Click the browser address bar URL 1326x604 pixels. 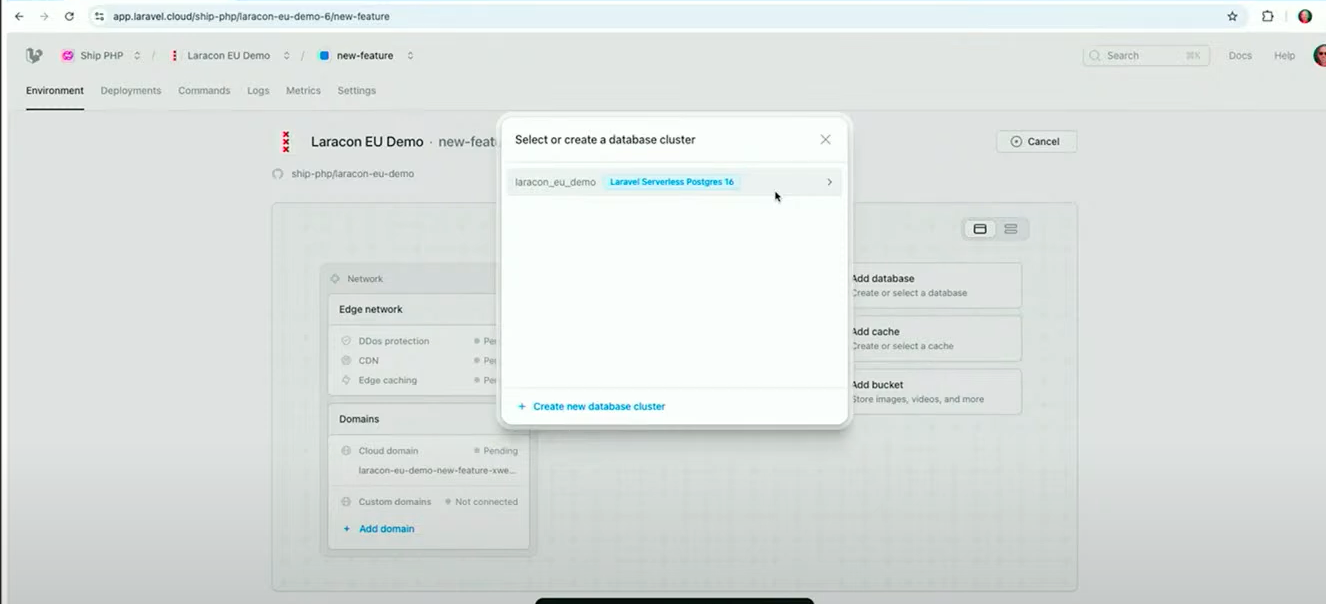[x=251, y=16]
